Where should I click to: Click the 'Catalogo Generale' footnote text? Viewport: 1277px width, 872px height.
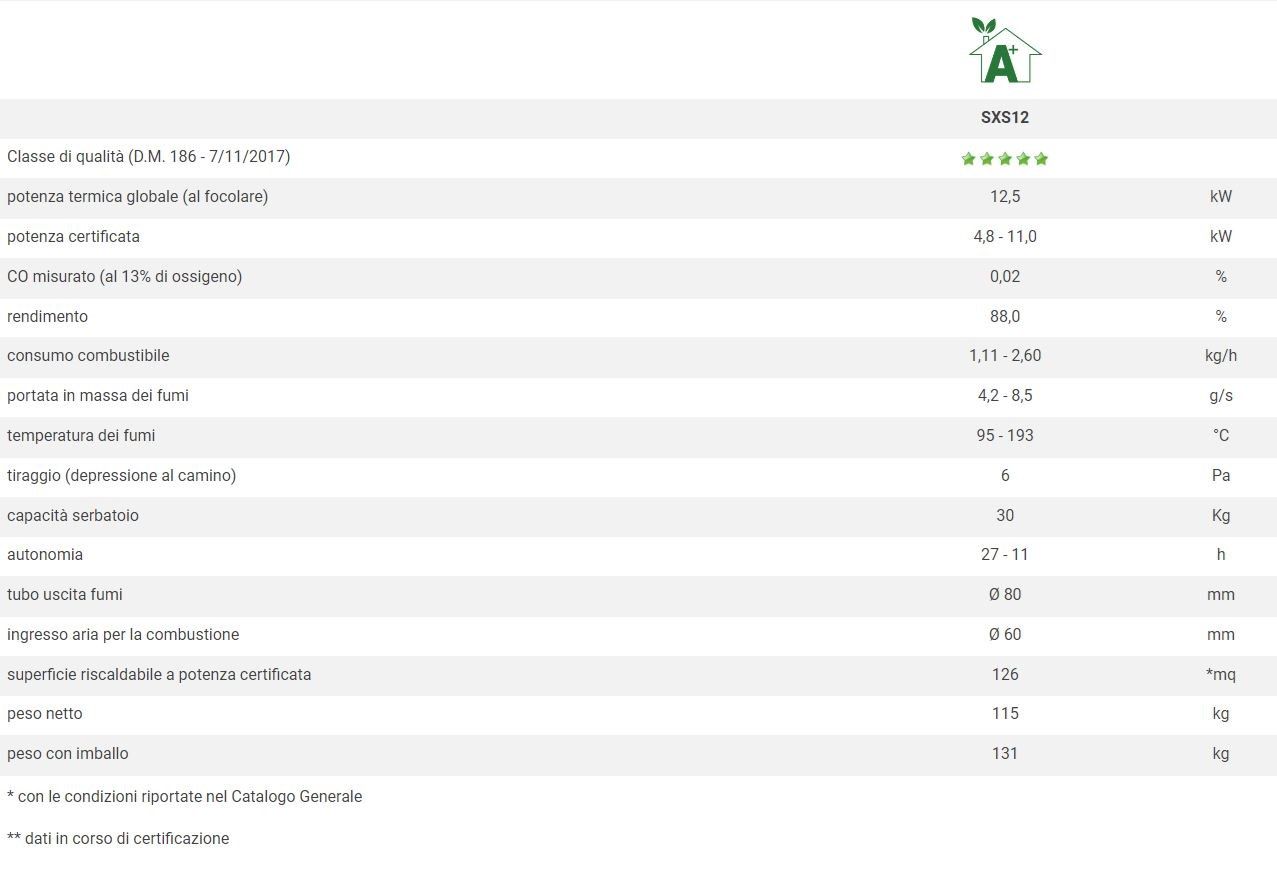[x=297, y=797]
